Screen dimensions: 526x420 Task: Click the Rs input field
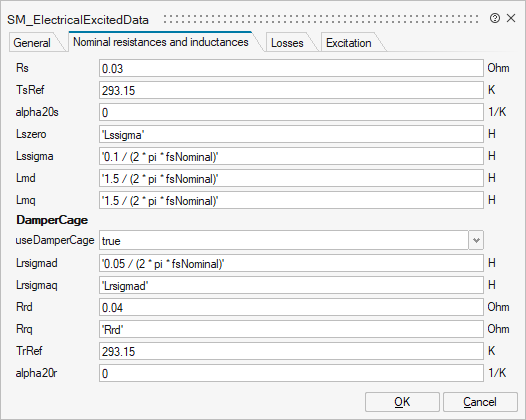click(x=291, y=68)
